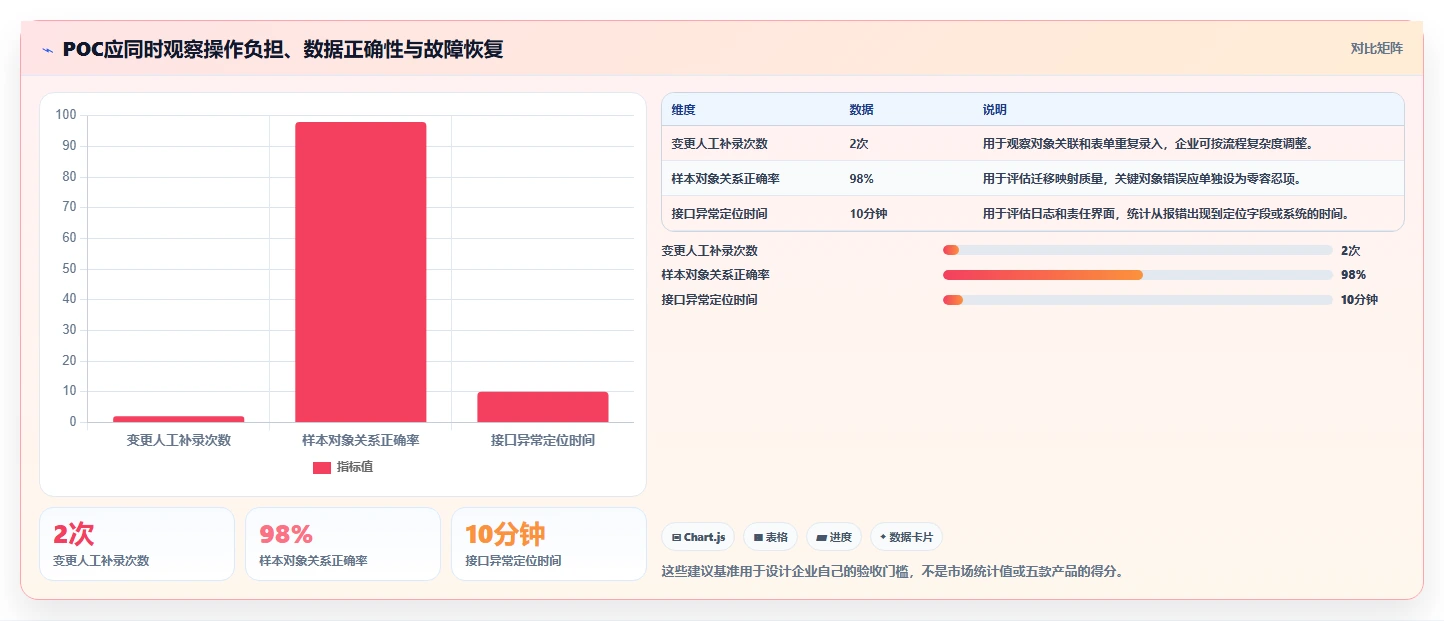The width and height of the screenshot is (1444, 621).
Task: Click the 98% value beside progress bar
Action: coord(1353,275)
